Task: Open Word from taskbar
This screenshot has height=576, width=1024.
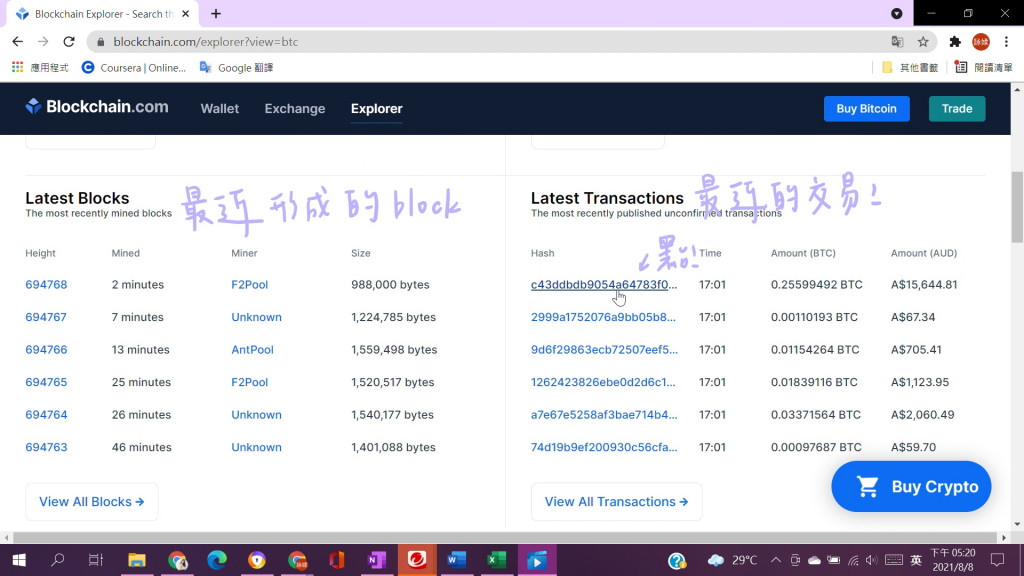Action: (456, 560)
